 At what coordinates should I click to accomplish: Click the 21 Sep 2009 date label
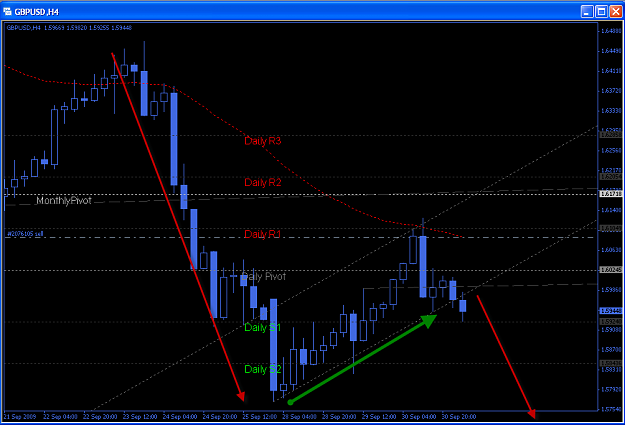[20, 417]
